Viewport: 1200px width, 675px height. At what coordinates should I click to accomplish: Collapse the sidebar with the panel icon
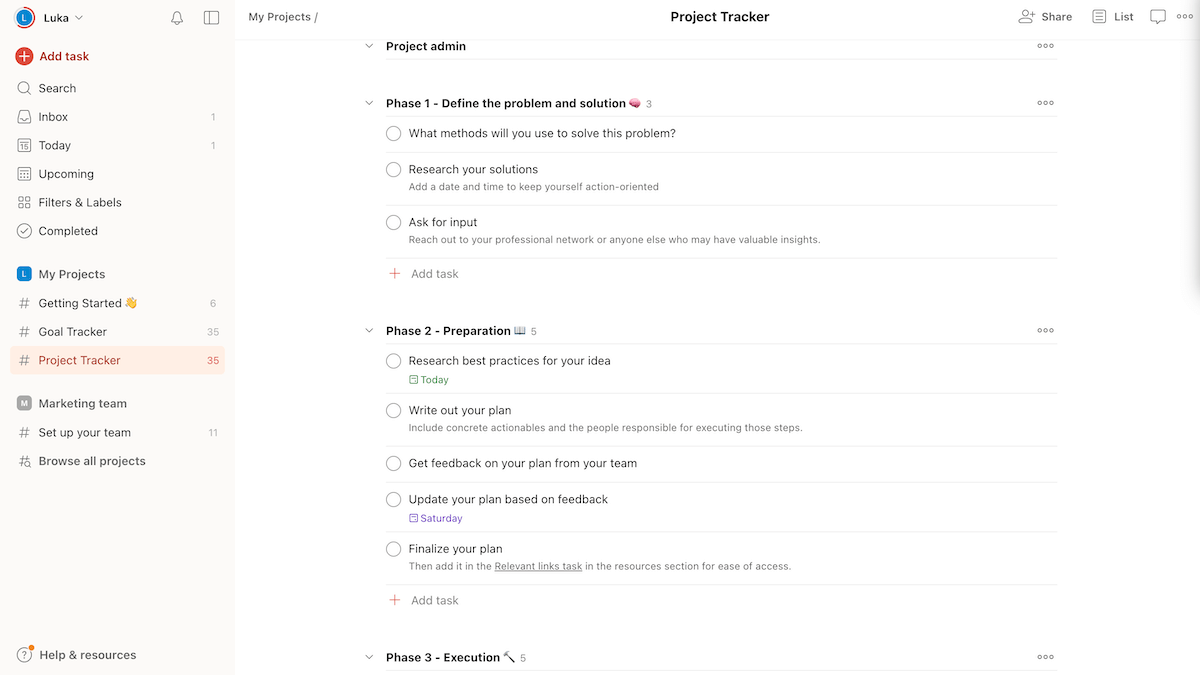[x=211, y=17]
